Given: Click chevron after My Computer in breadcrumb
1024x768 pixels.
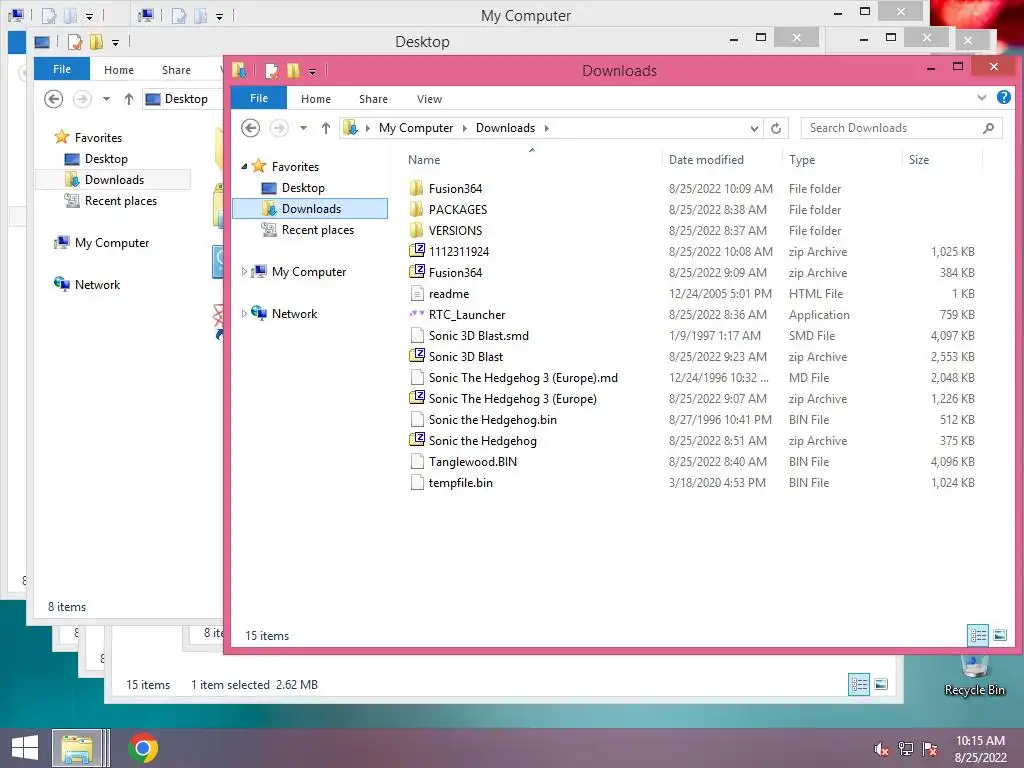Looking at the screenshot, I should point(464,128).
